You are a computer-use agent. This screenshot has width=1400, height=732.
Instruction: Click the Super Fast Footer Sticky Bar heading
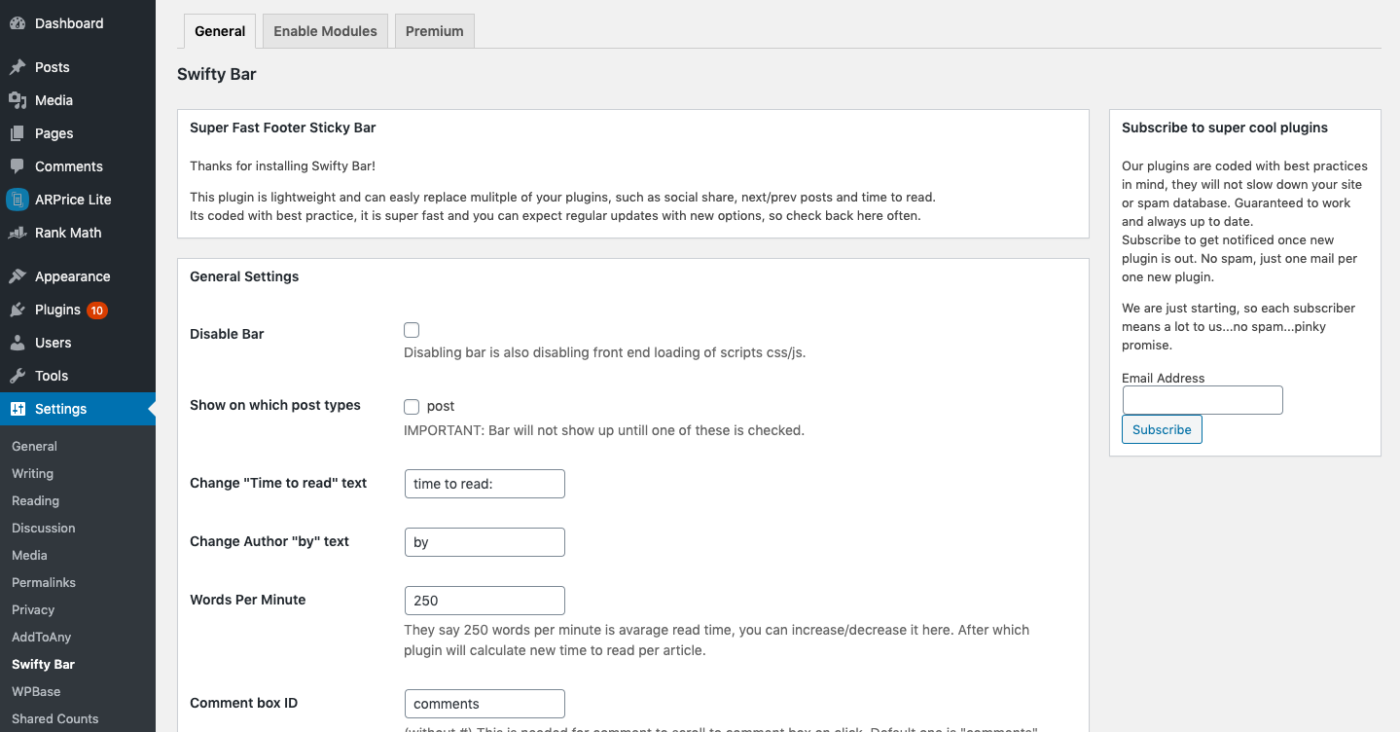(x=283, y=128)
